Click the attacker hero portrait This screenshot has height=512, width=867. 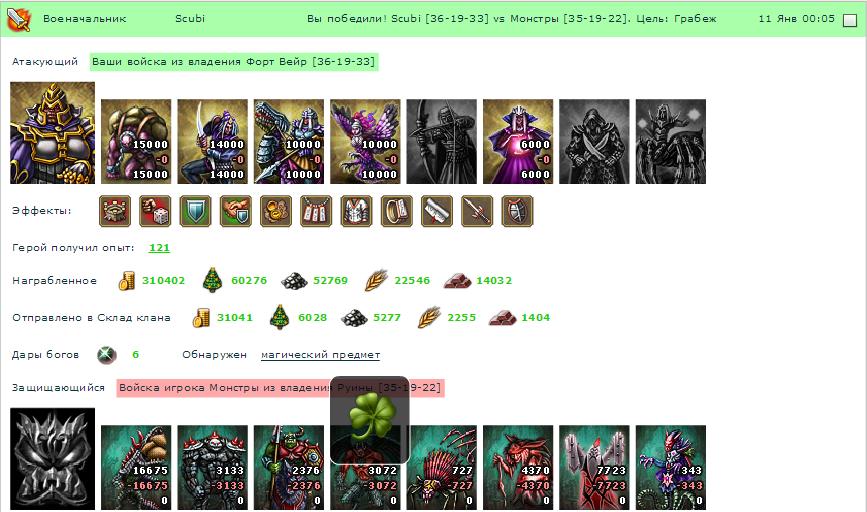coord(53,133)
